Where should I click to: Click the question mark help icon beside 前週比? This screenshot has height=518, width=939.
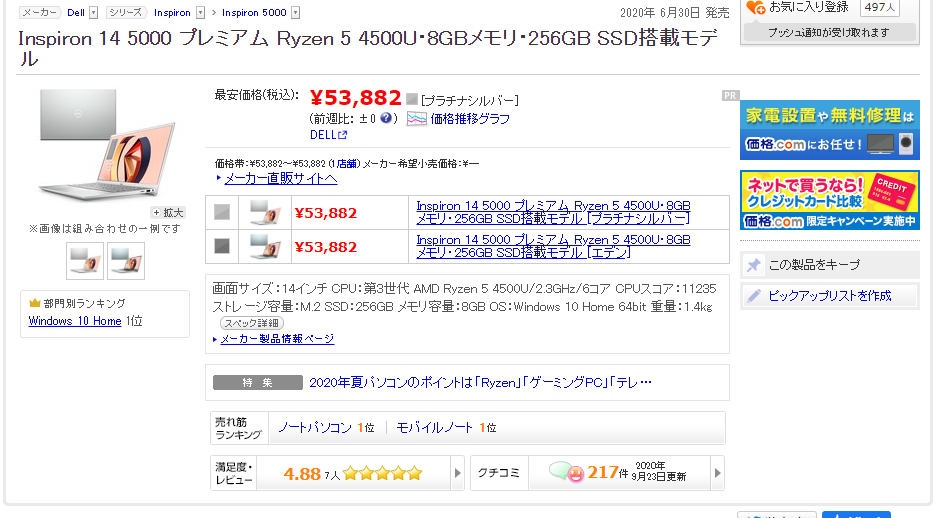pyautogui.click(x=386, y=118)
